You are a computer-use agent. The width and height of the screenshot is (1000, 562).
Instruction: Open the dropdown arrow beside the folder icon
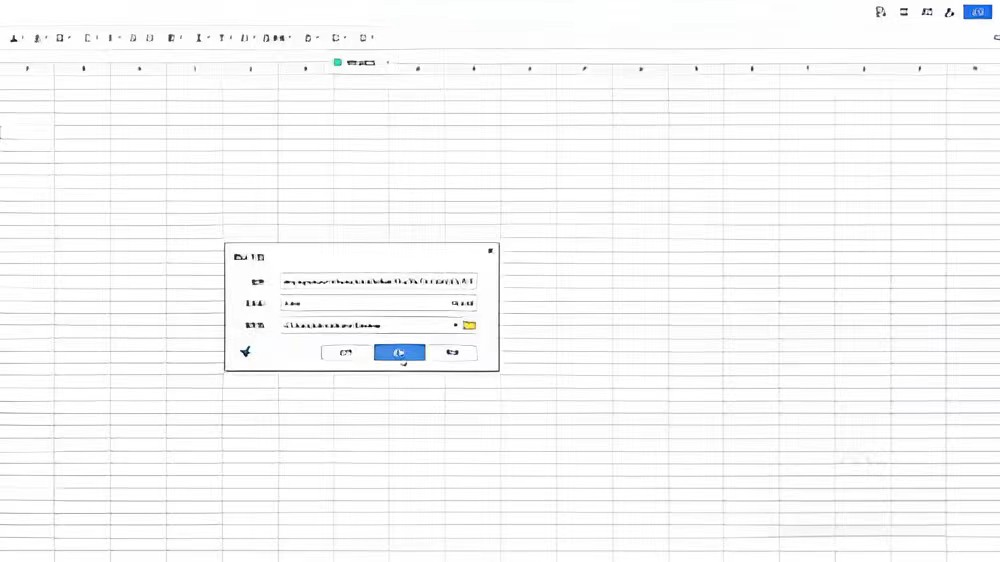coord(456,326)
